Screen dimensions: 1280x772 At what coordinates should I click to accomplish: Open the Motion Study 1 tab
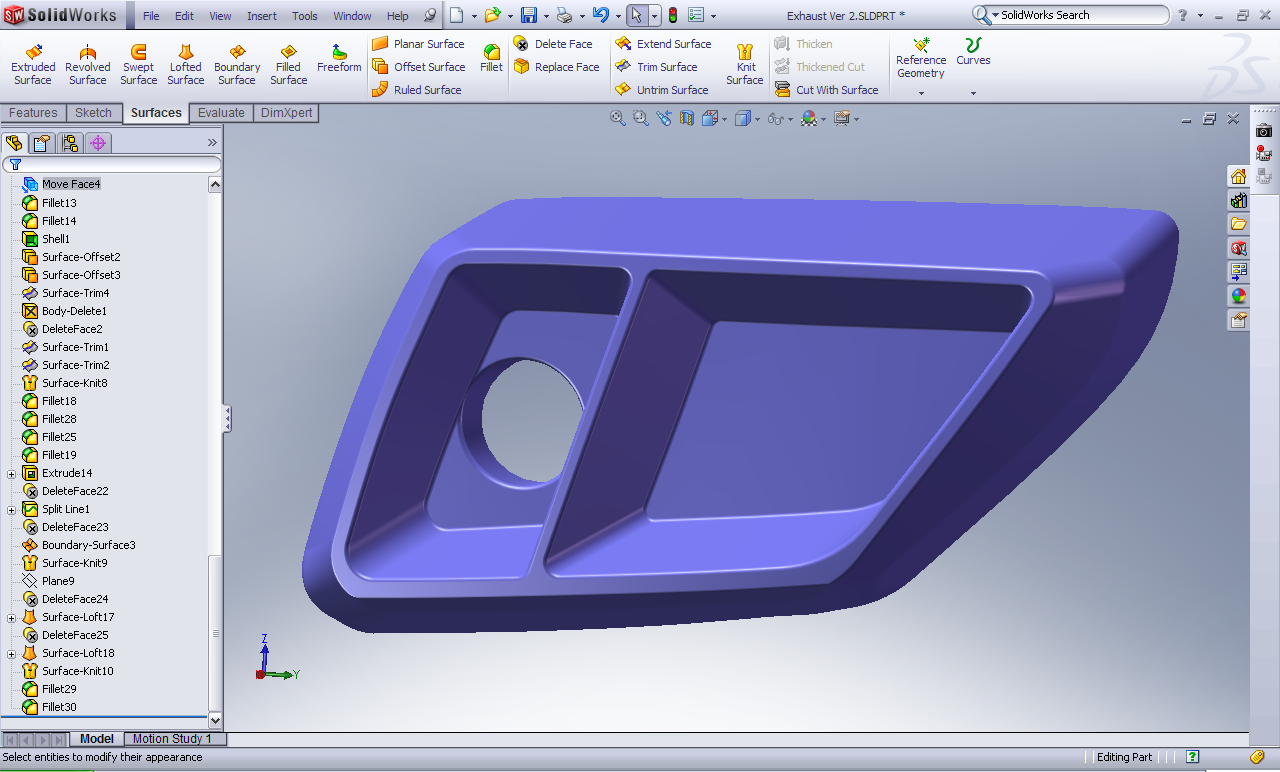[x=172, y=739]
